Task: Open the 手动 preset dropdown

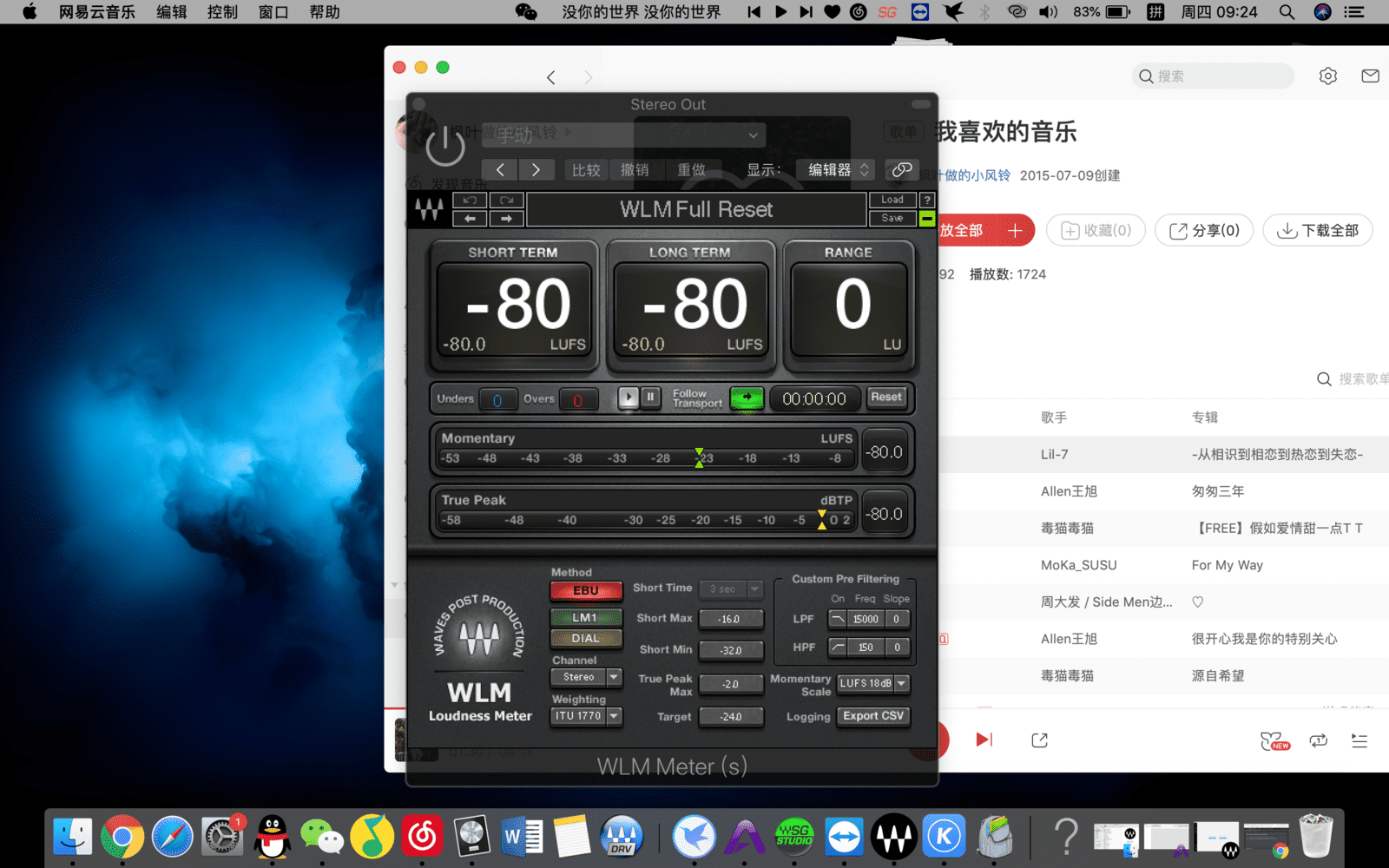Action: tap(623, 135)
